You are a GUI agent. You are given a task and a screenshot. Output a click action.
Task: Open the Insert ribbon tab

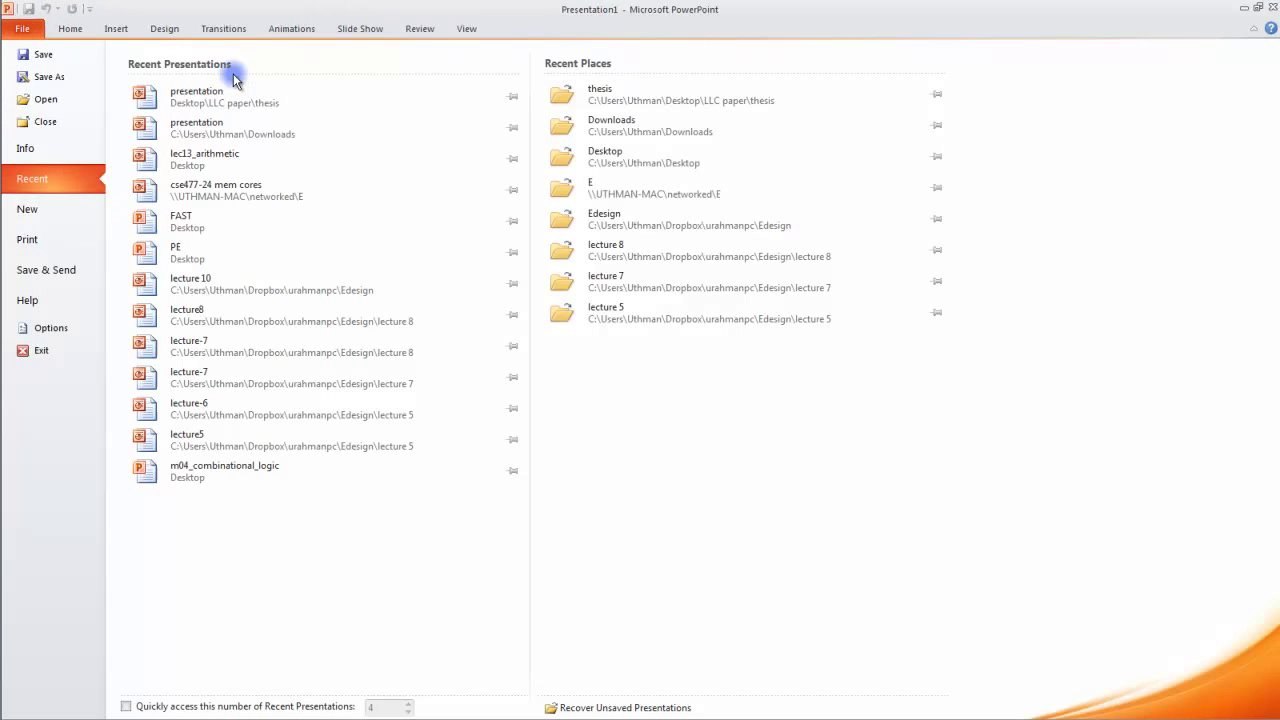tap(116, 29)
